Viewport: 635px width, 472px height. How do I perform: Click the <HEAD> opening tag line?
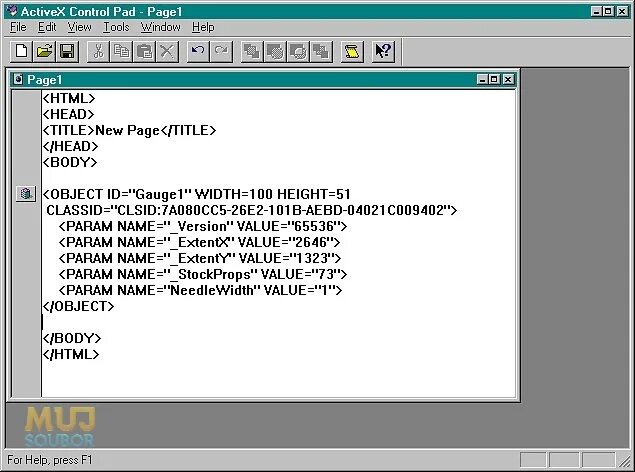tap(68, 114)
